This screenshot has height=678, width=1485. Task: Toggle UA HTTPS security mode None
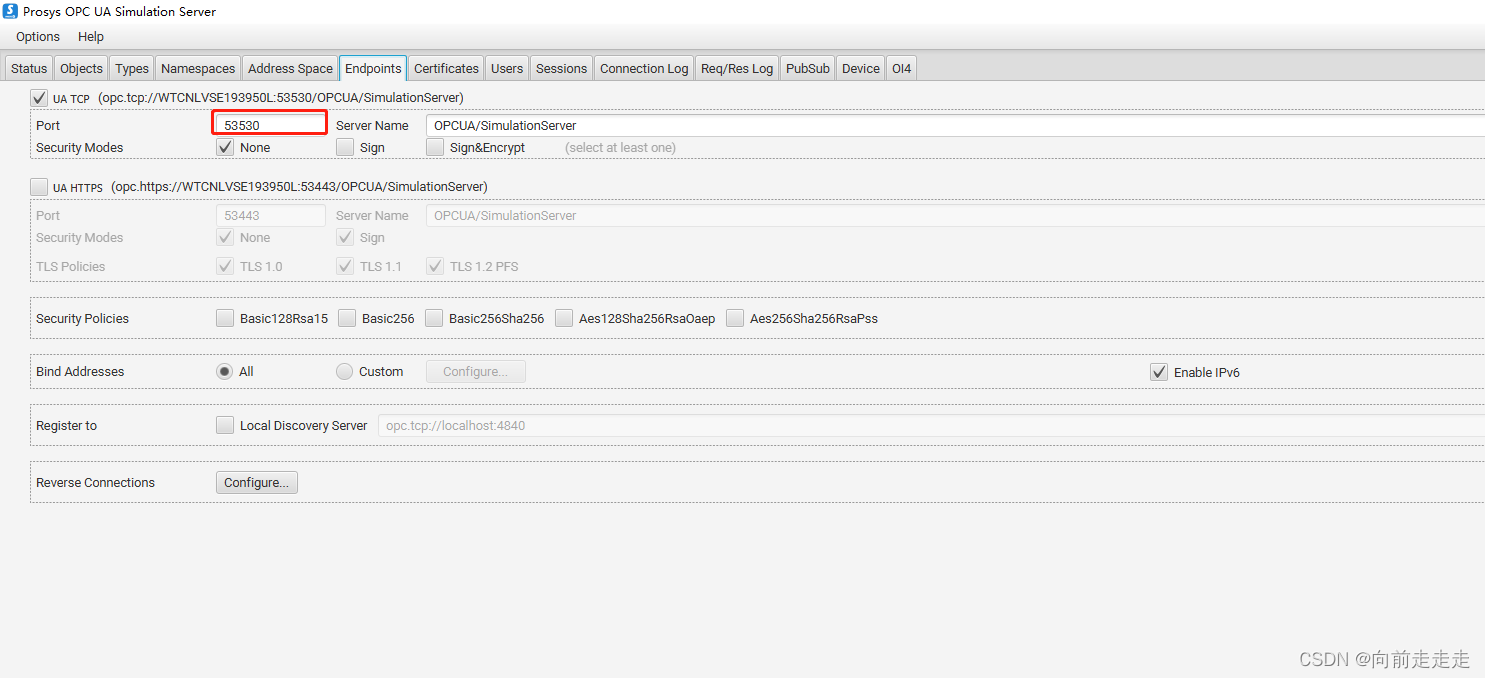coord(225,238)
